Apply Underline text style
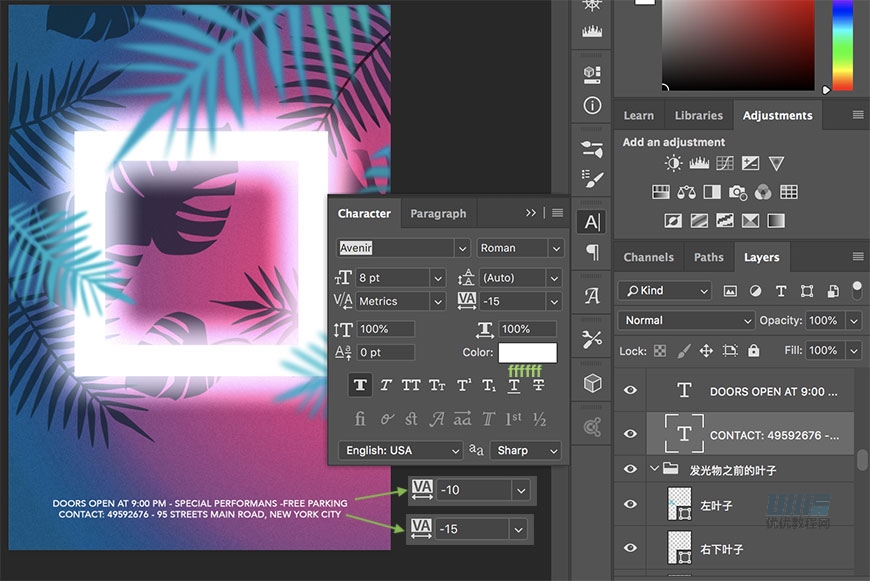Viewport: 870px width, 581px height. 514,385
